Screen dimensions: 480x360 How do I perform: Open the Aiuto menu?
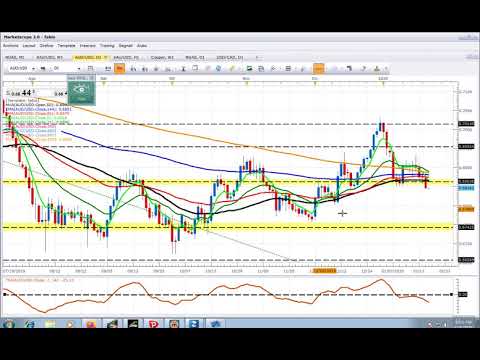[142, 46]
